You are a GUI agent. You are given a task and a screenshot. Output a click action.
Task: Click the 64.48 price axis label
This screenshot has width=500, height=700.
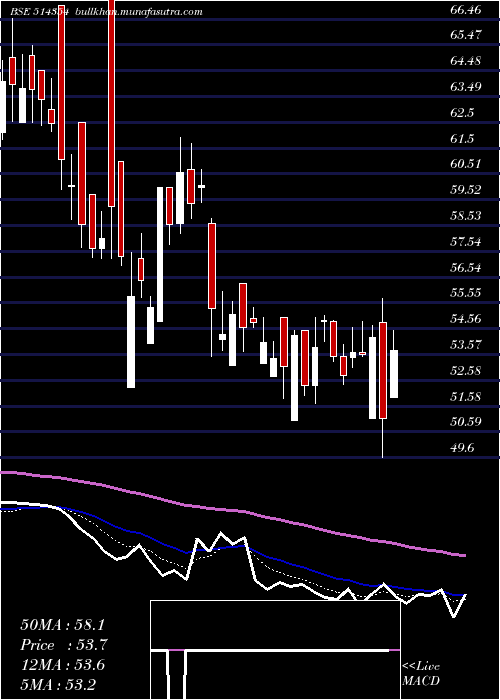click(466, 60)
